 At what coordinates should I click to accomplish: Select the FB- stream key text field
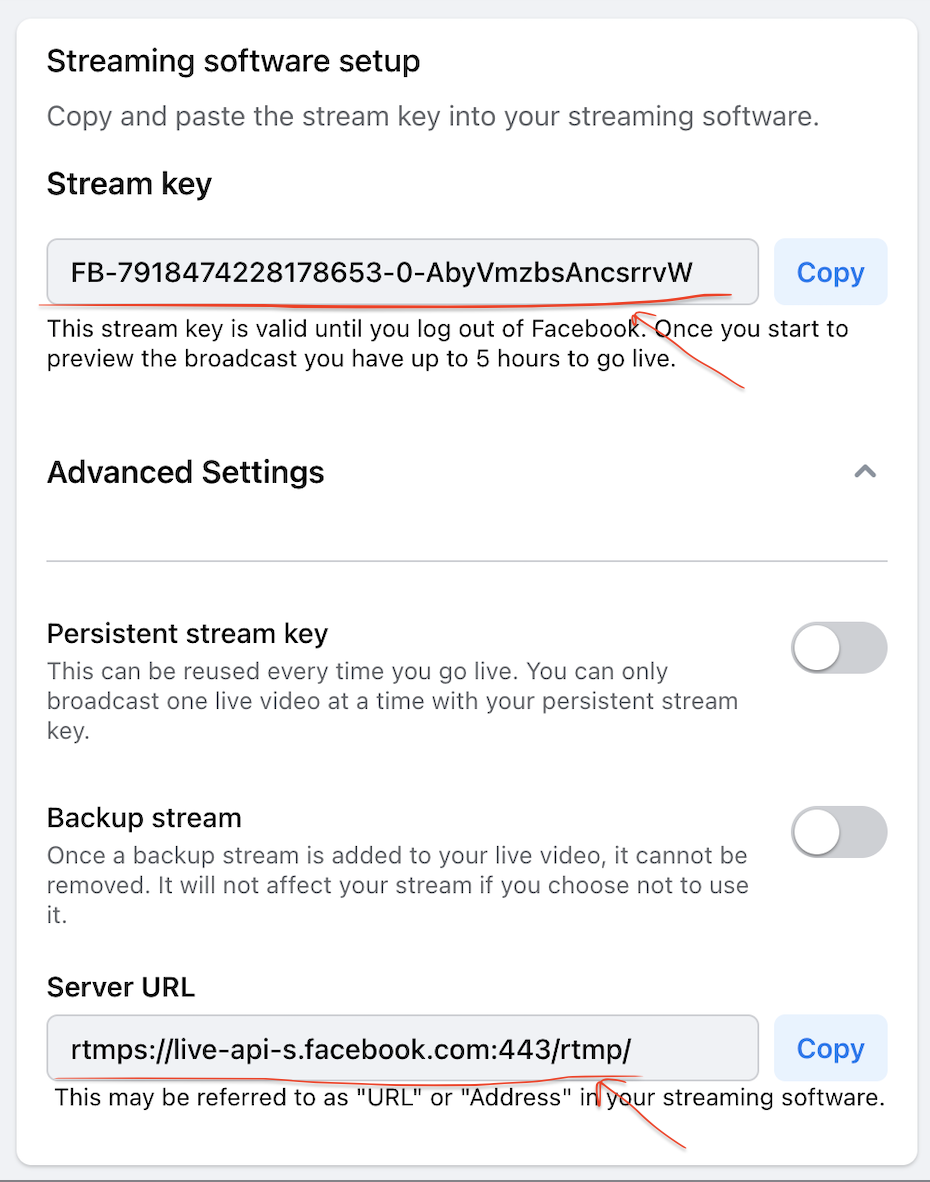coord(402,272)
